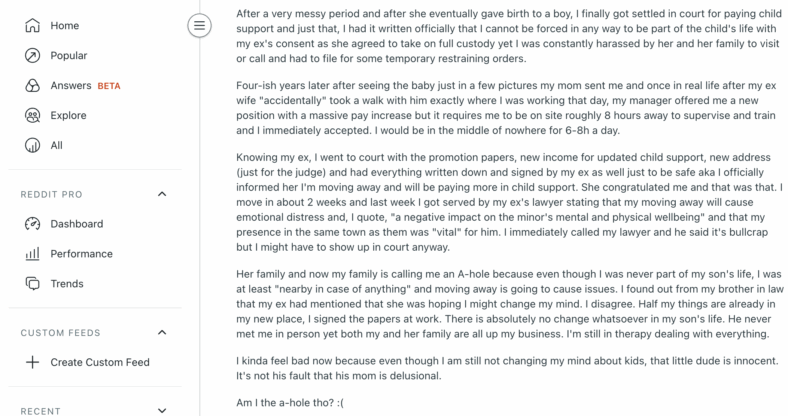This screenshot has width=788, height=416.
Task: Expand the Recent section chevron
Action: tap(162, 410)
